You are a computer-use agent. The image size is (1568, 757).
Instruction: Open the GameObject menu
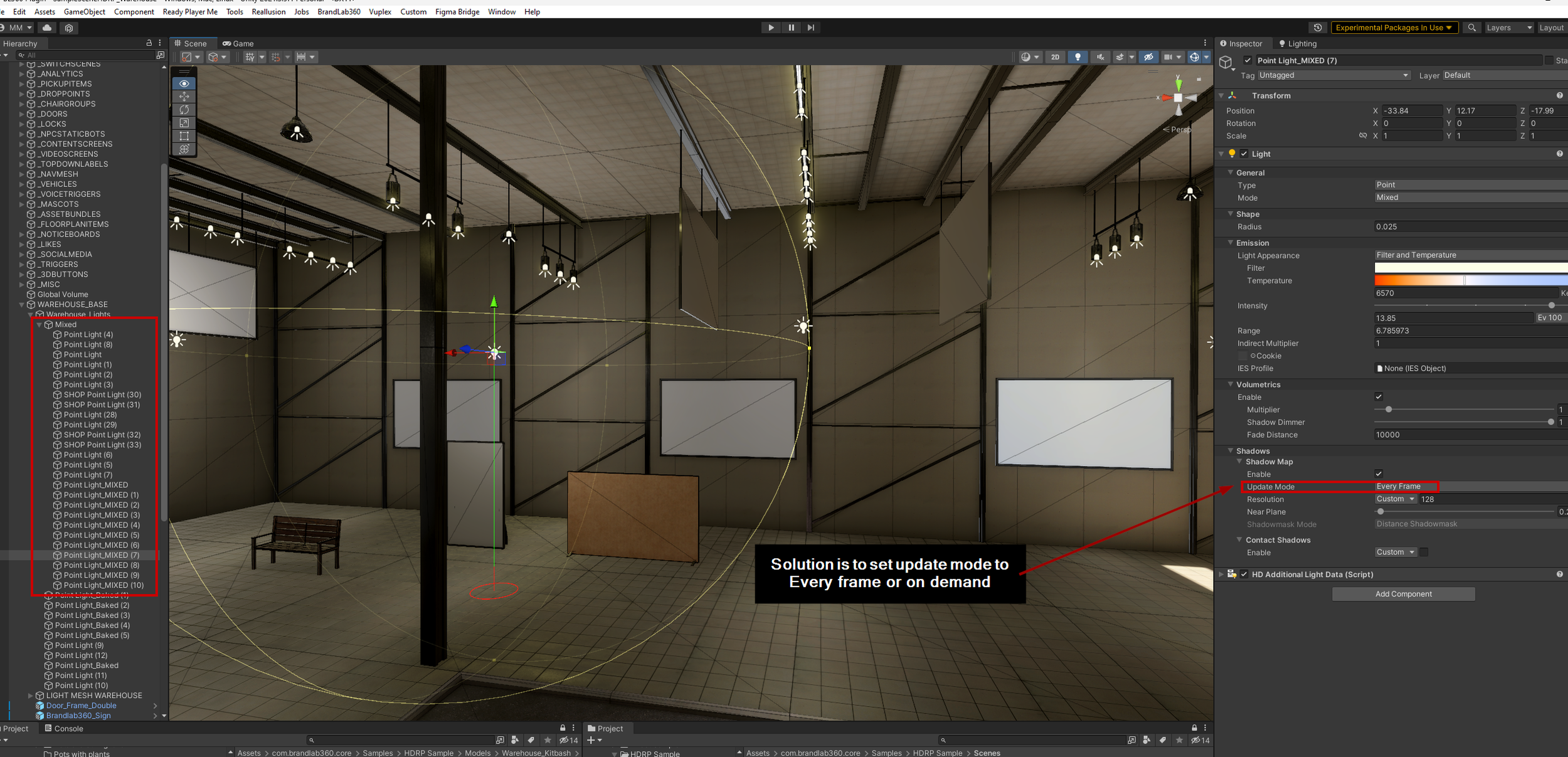[85, 12]
